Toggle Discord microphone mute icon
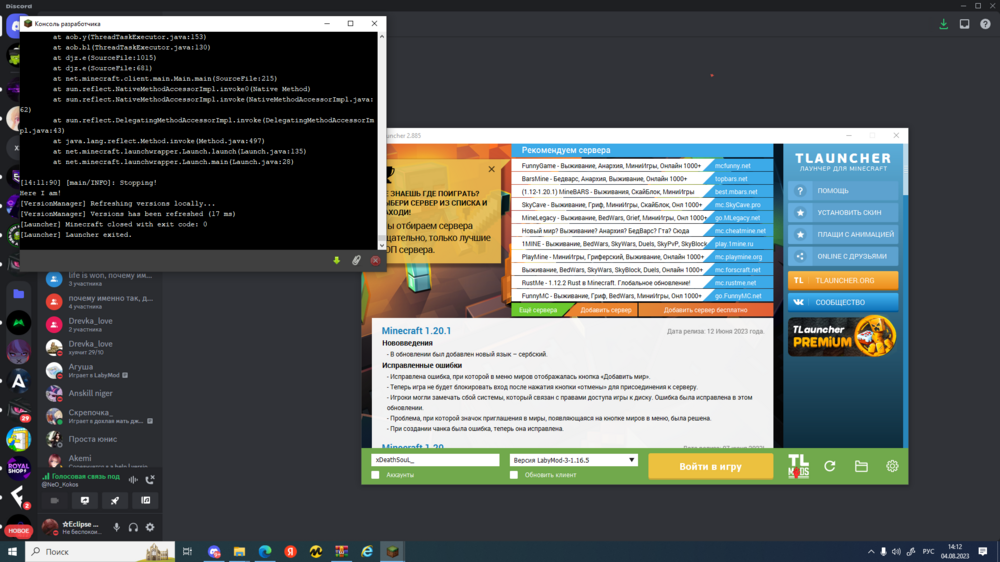 click(117, 528)
